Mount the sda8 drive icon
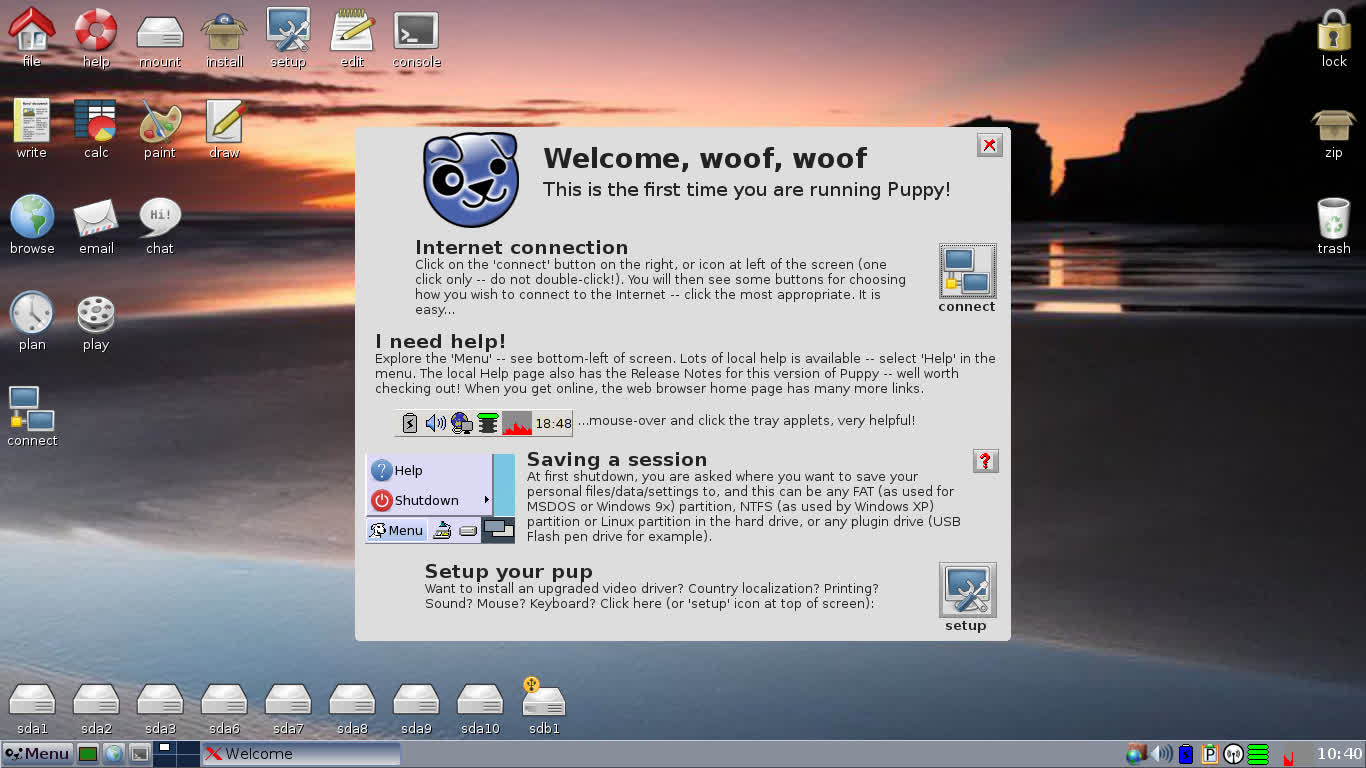The width and height of the screenshot is (1366, 768). (352, 699)
